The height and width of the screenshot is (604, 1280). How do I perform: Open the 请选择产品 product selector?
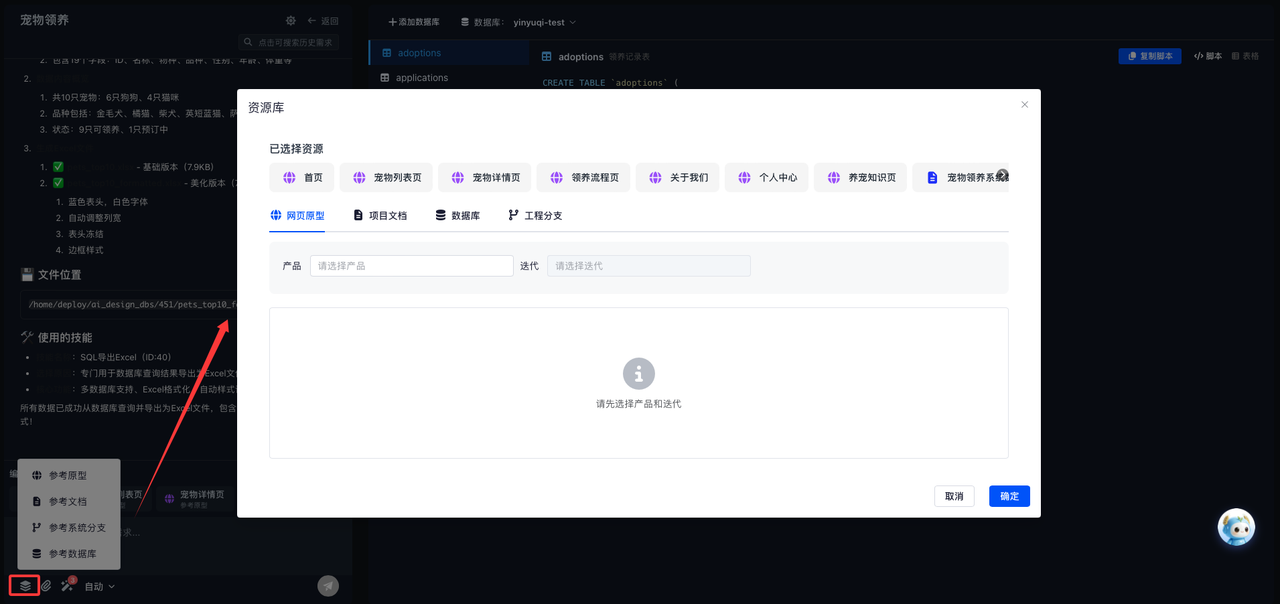click(x=411, y=266)
